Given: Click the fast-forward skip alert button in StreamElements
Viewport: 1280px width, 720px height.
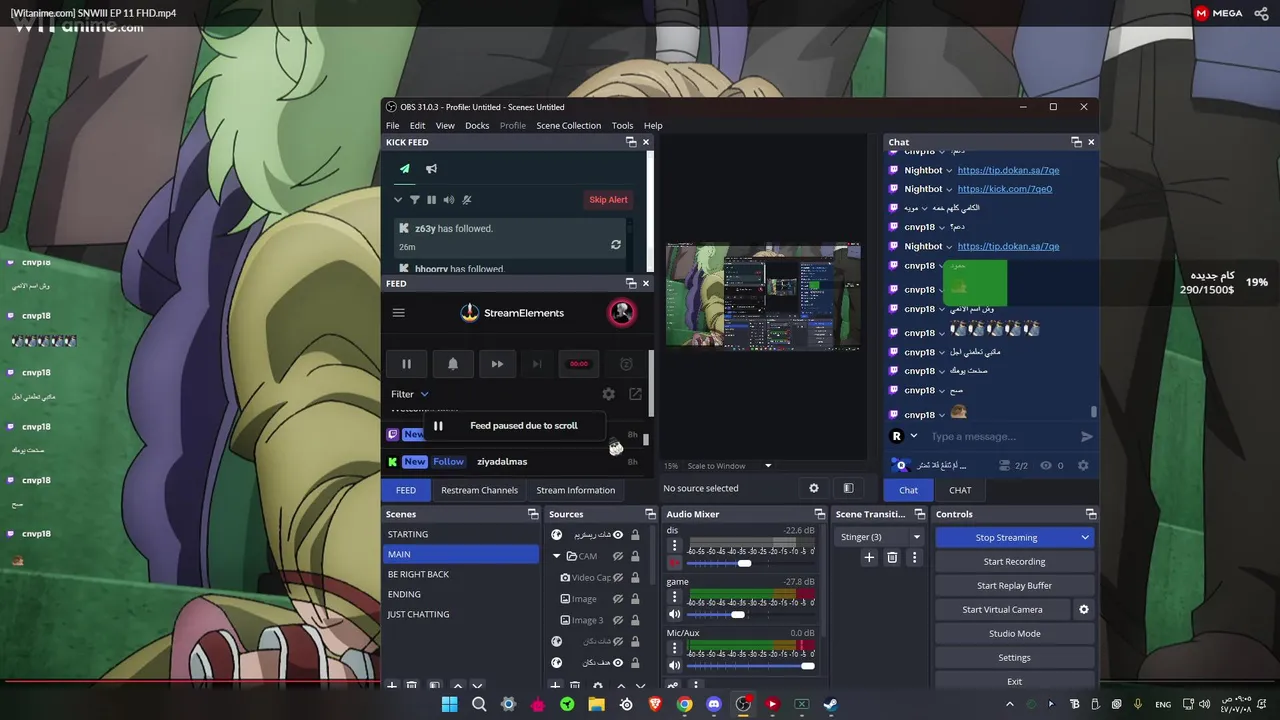Looking at the screenshot, I should tap(497, 364).
